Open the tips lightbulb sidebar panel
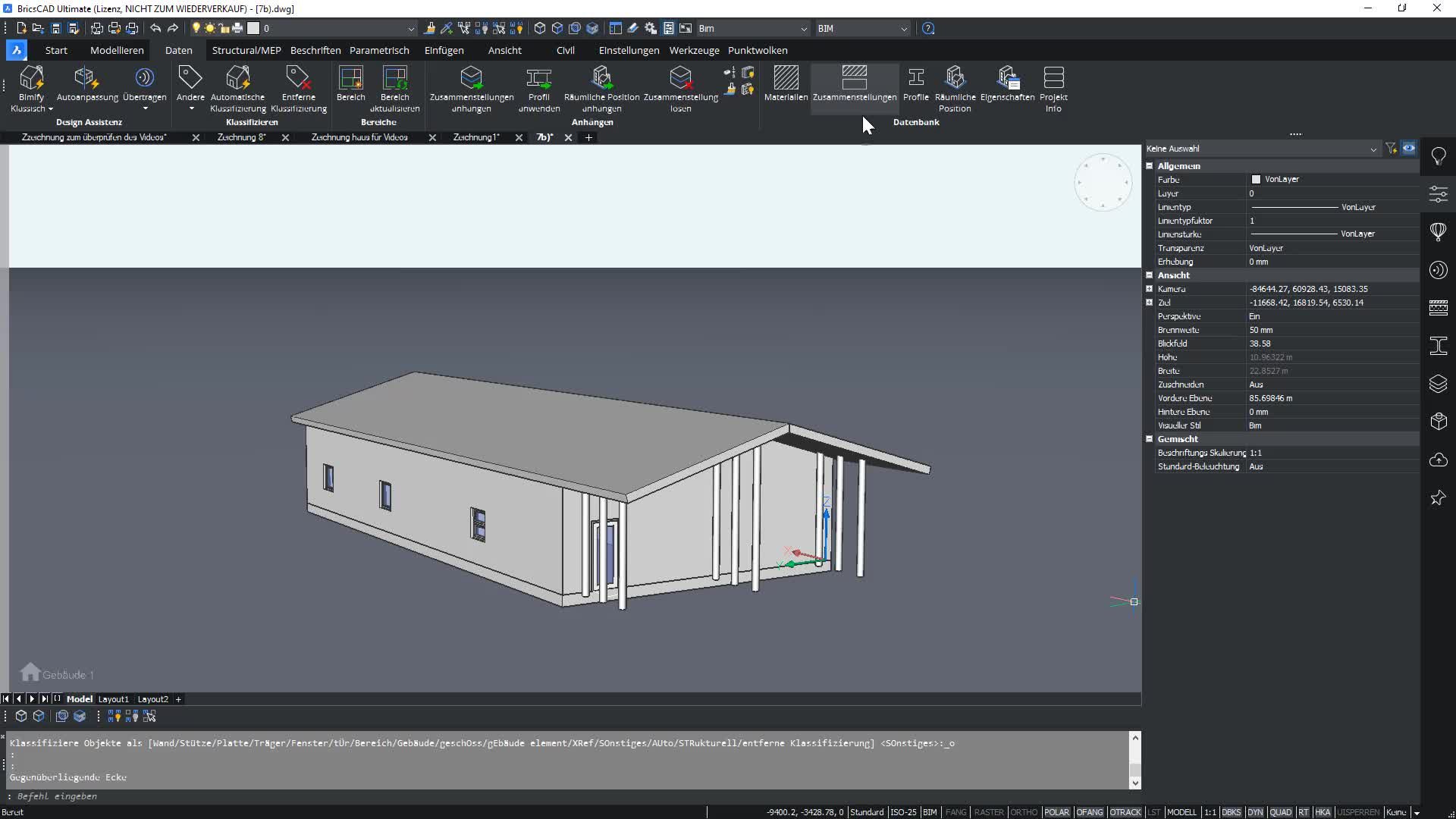This screenshot has width=1456, height=819. coord(1438,156)
